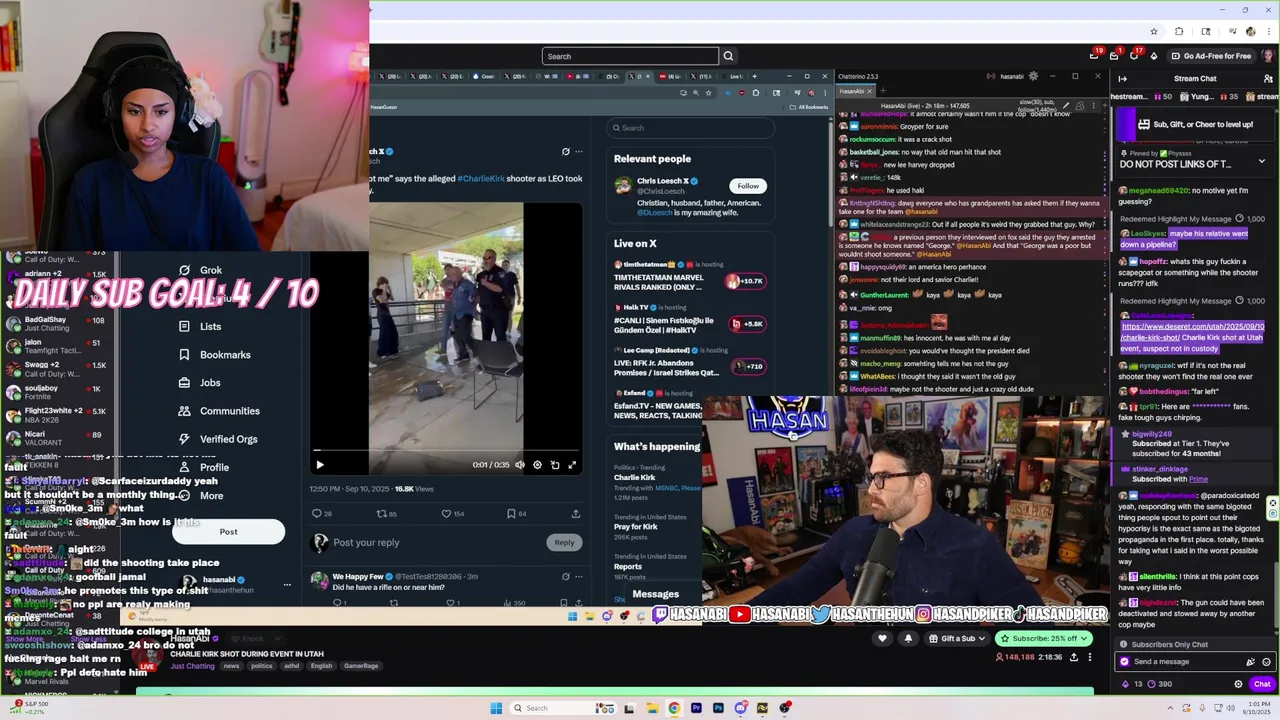Screen dimensions: 1280x720
Task: Open Pray for Kirk trending topic
Action: (635, 527)
